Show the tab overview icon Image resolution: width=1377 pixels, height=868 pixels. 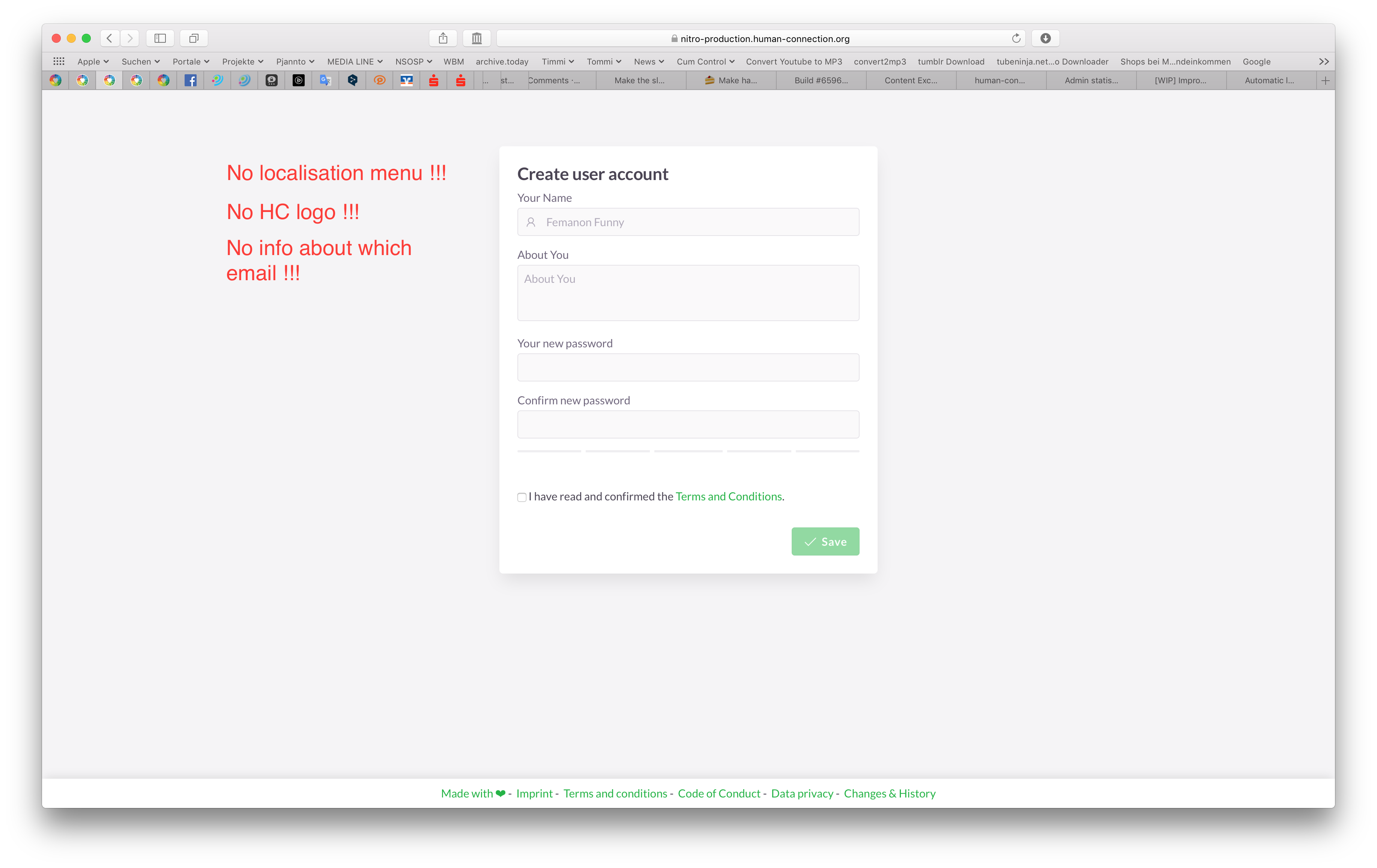[x=194, y=38]
